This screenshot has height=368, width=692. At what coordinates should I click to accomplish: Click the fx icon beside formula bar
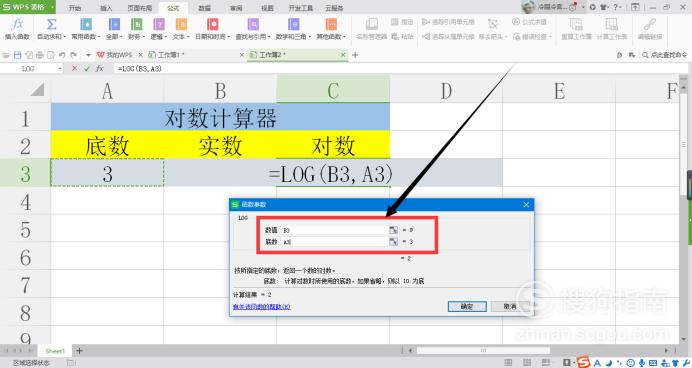point(100,68)
